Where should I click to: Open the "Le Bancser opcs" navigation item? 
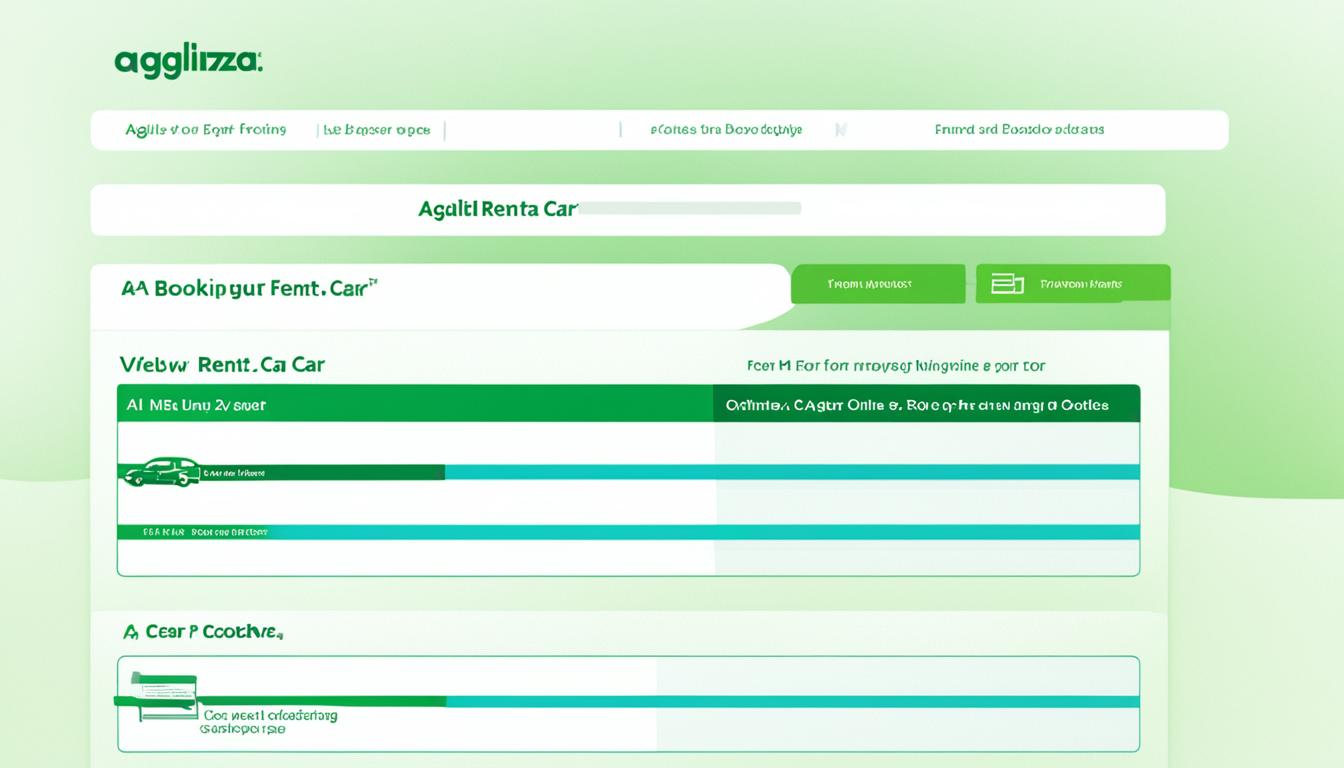coord(377,130)
